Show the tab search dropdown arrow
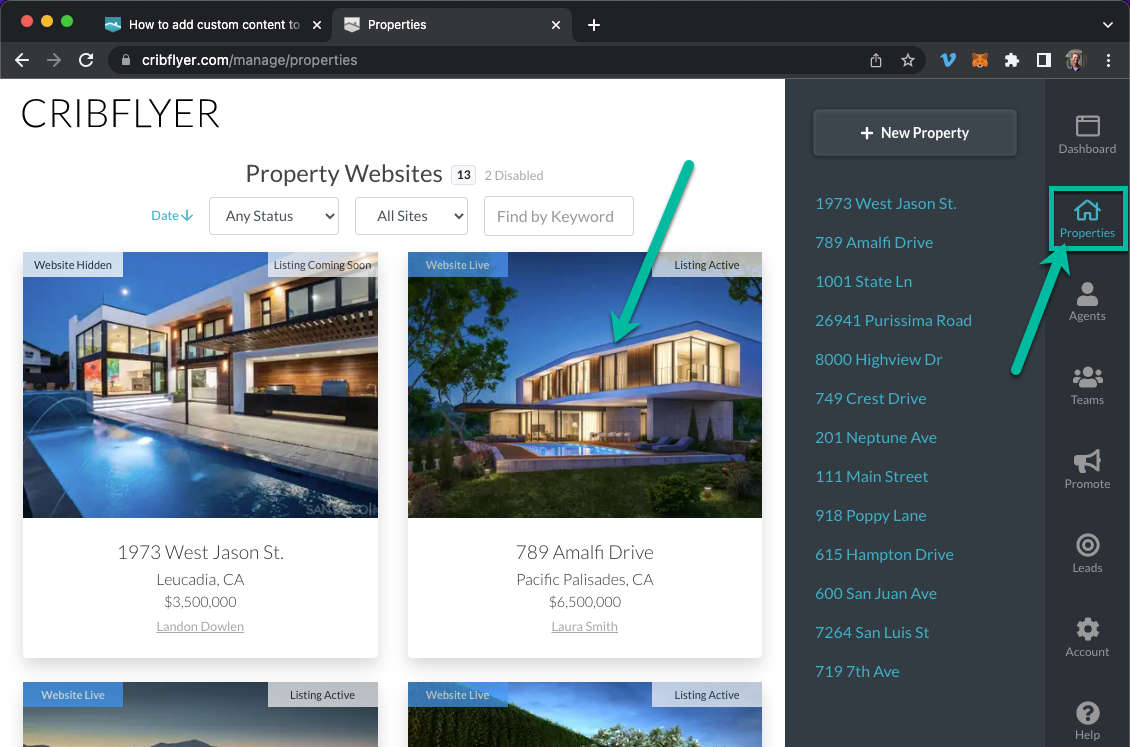This screenshot has height=747, width=1130. click(1108, 25)
